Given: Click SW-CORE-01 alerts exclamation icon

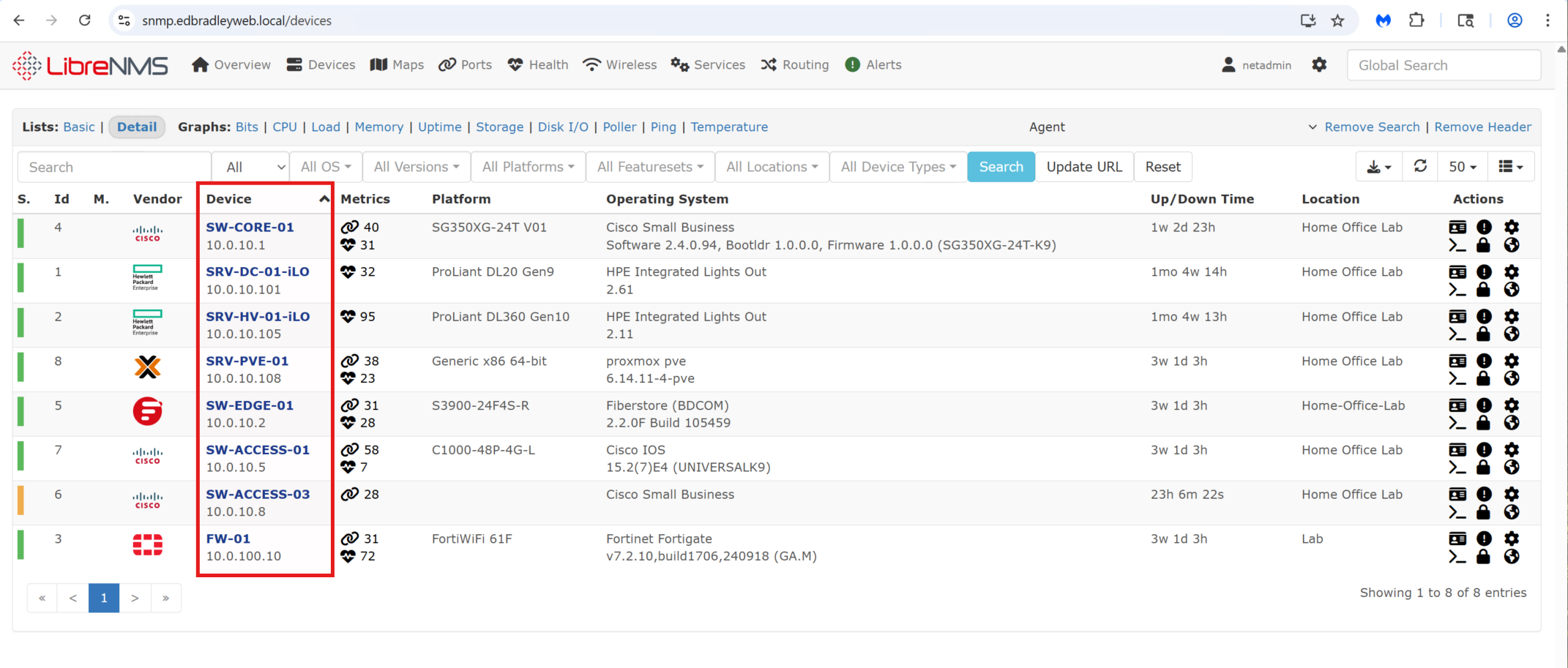Looking at the screenshot, I should pyautogui.click(x=1484, y=228).
